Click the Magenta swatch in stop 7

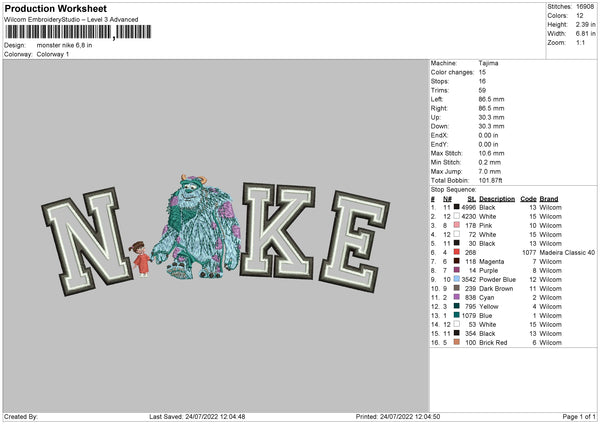(x=457, y=261)
